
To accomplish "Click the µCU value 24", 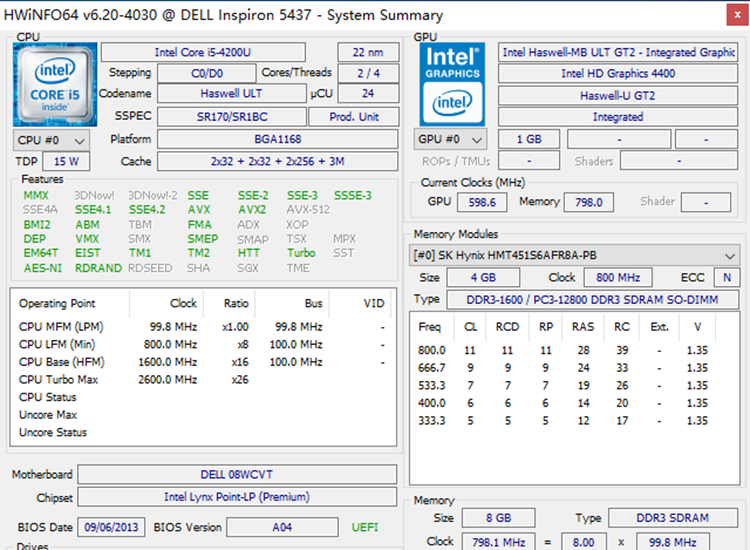I will pos(368,93).
